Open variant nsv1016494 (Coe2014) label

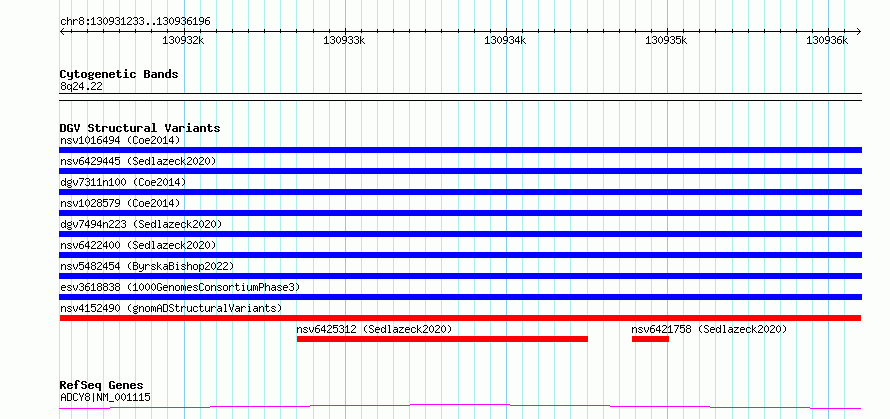click(x=120, y=140)
